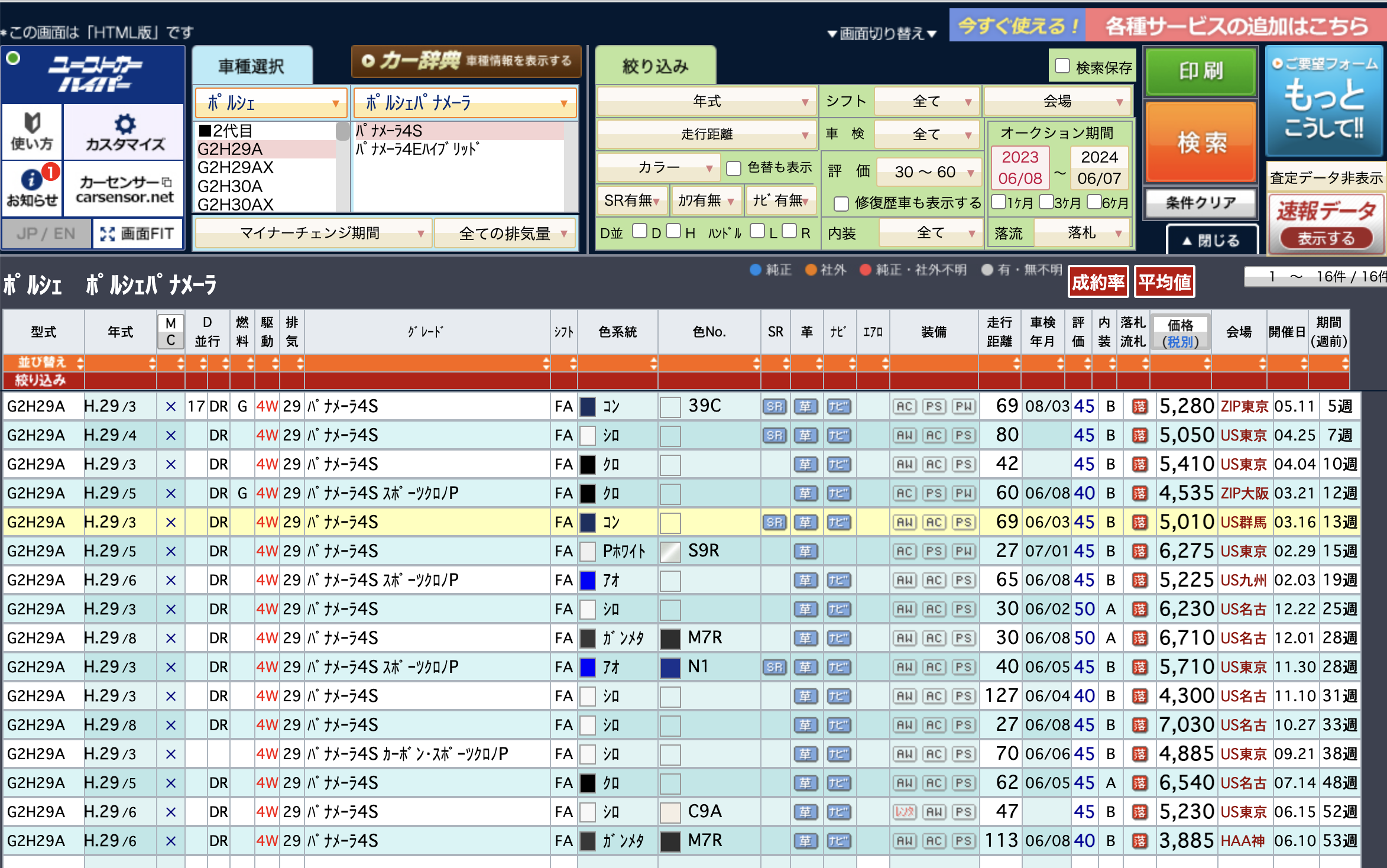Viewport: 1387px width, 868px height.
Task: Open the カラー dropdown
Action: pos(659,168)
